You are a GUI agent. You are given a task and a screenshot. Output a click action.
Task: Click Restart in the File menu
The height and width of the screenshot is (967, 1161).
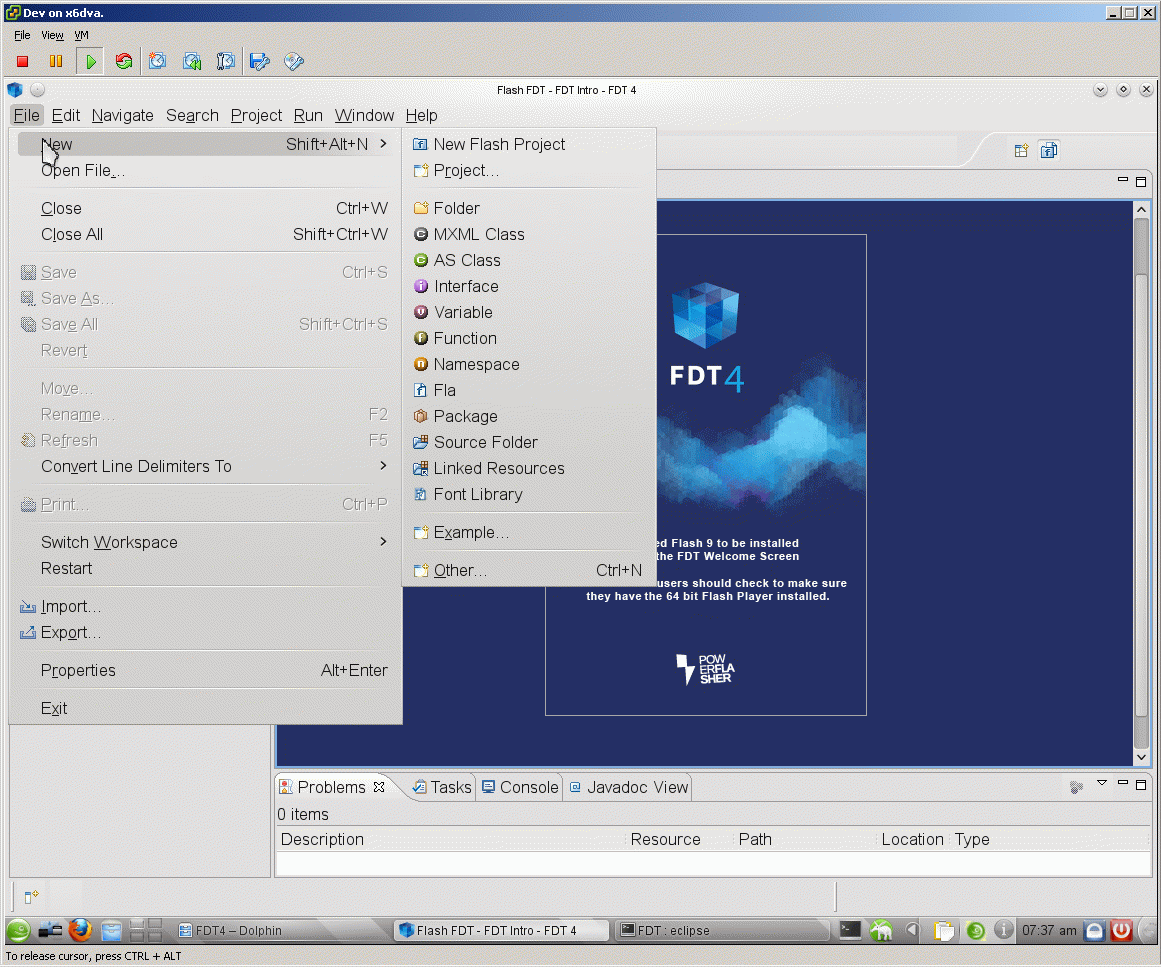coord(205,569)
